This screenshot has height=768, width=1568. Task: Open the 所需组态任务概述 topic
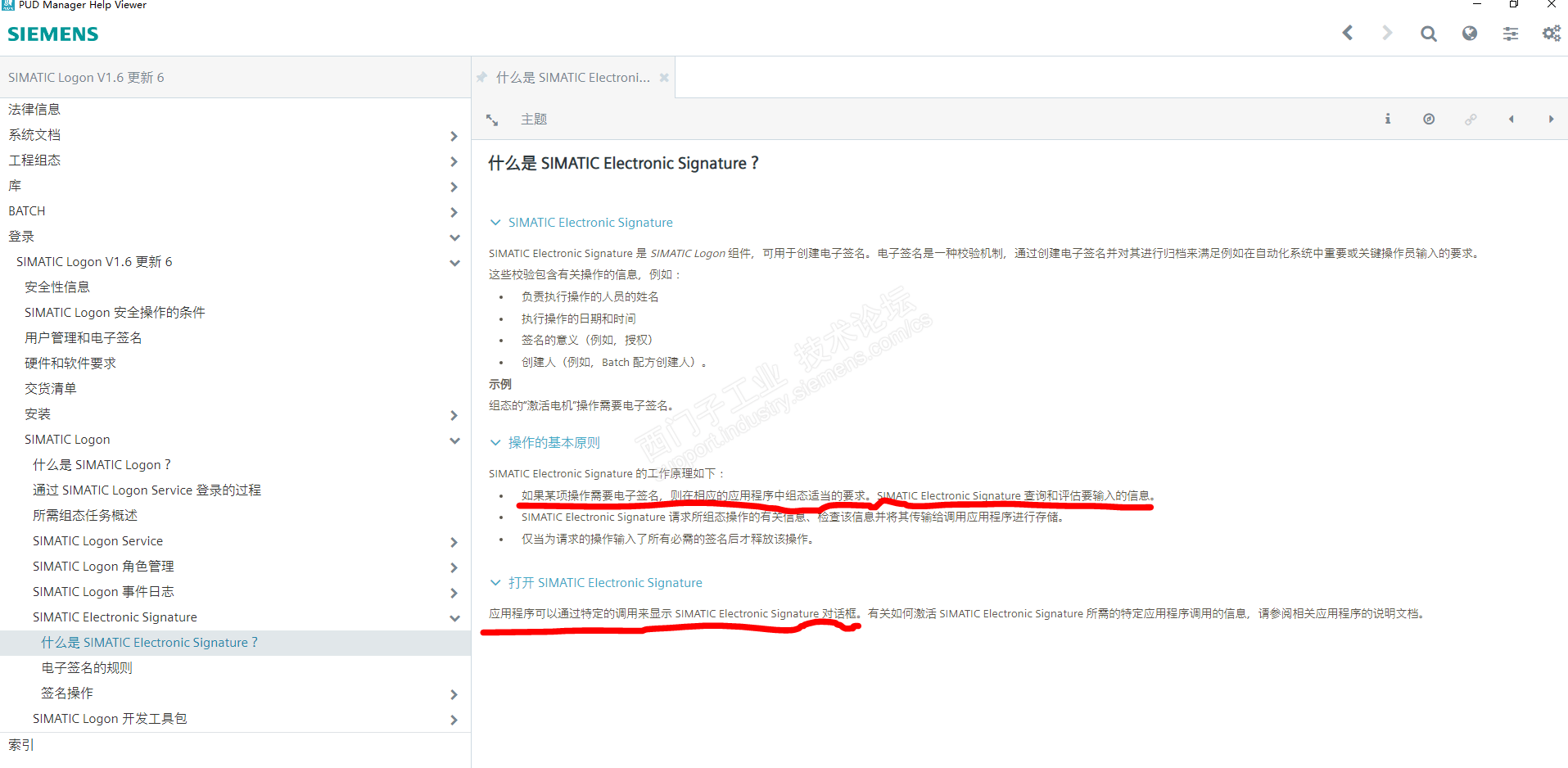pos(85,516)
